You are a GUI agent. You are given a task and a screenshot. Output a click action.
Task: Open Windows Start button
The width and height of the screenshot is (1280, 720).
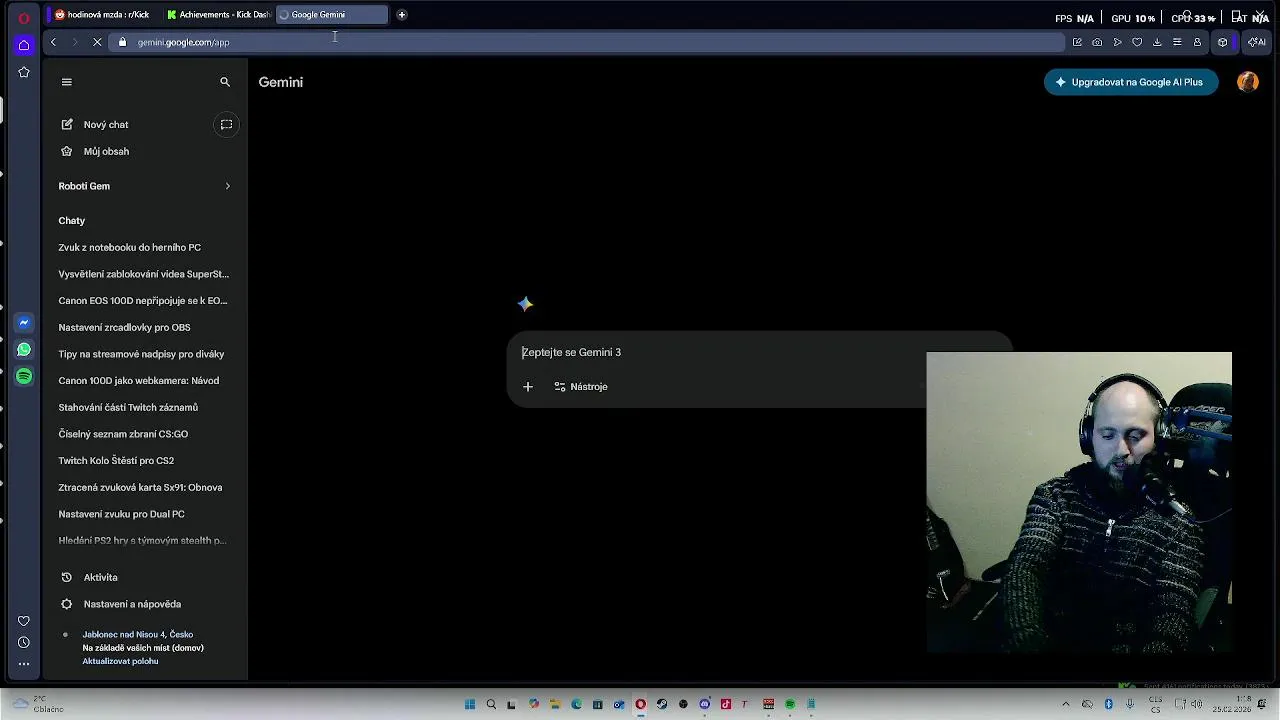[470, 704]
